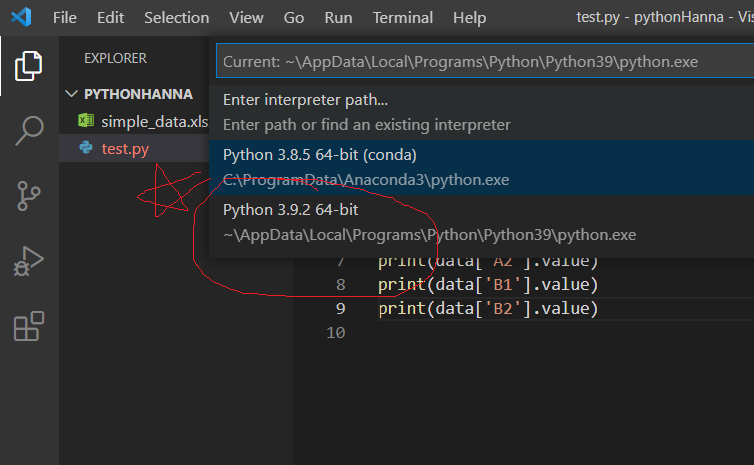Open the Run and Debug view
754x465 pixels.
point(29,261)
